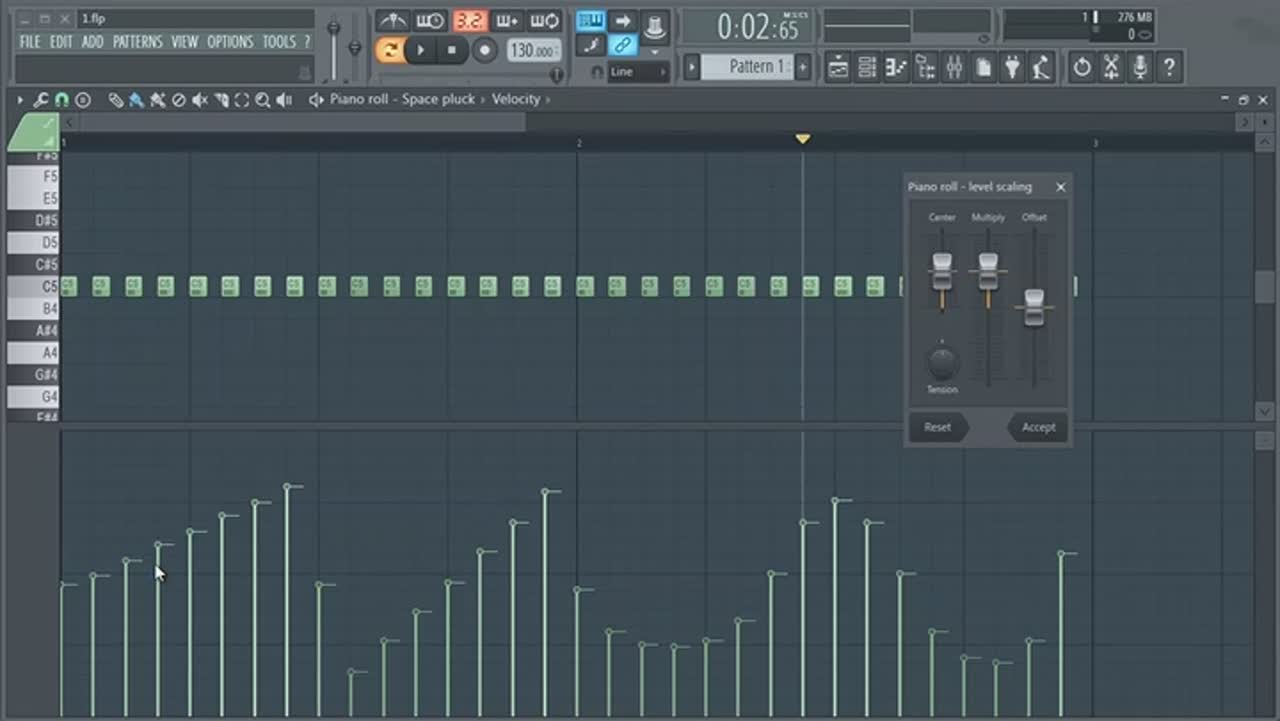Click the 130 tempo field

point(533,50)
